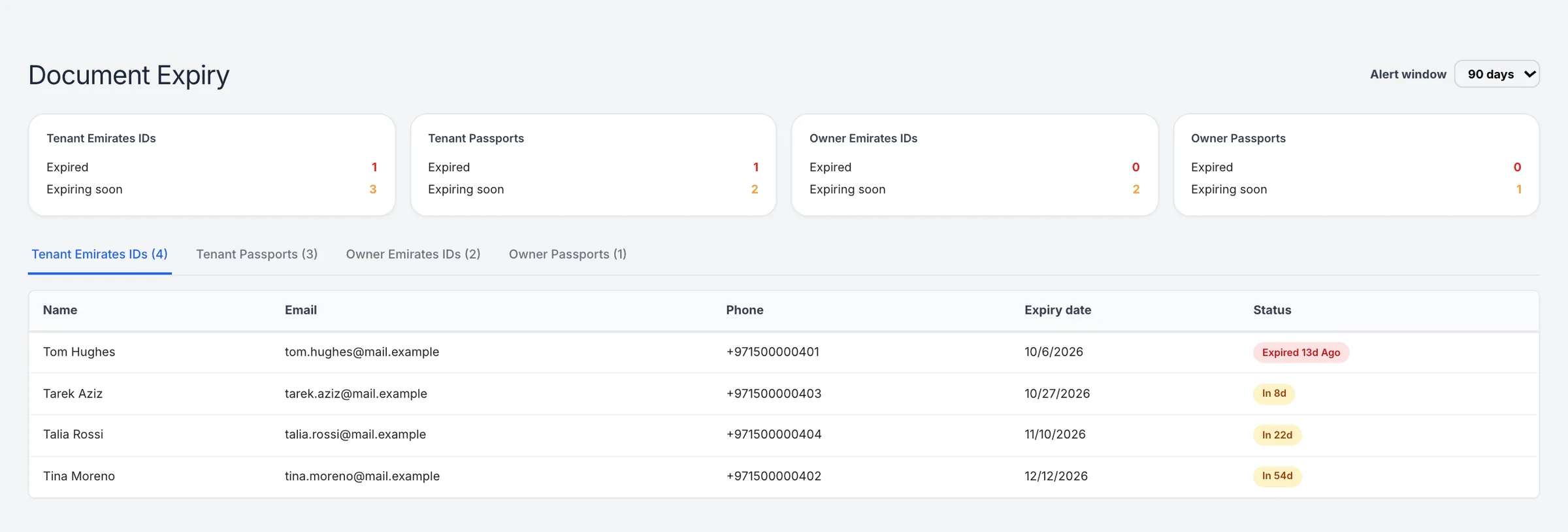The width and height of the screenshot is (1568, 532).
Task: Open the Tenant Passports (3) tab
Action: pos(257,254)
